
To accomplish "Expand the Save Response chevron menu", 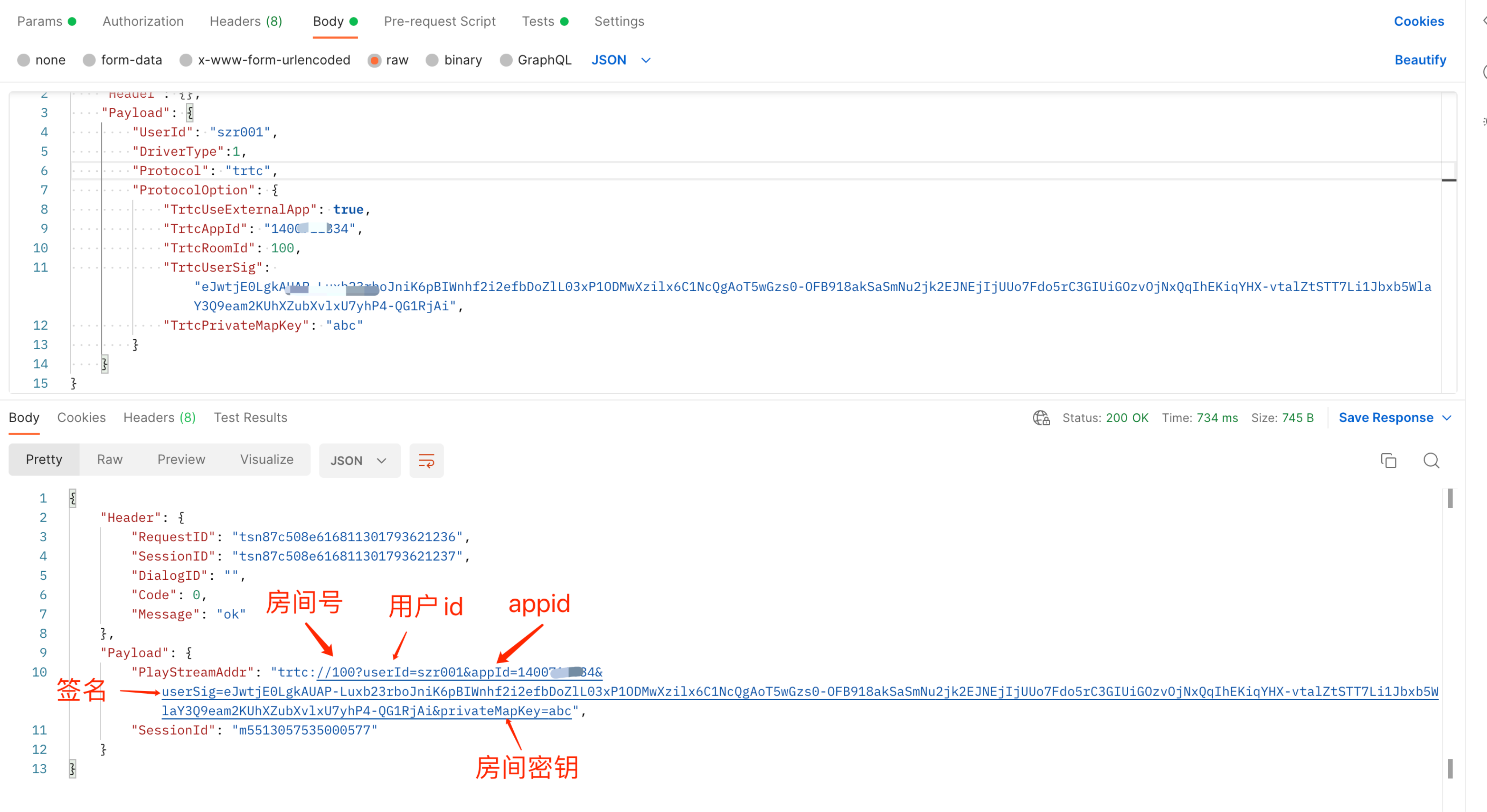I will [x=1446, y=417].
